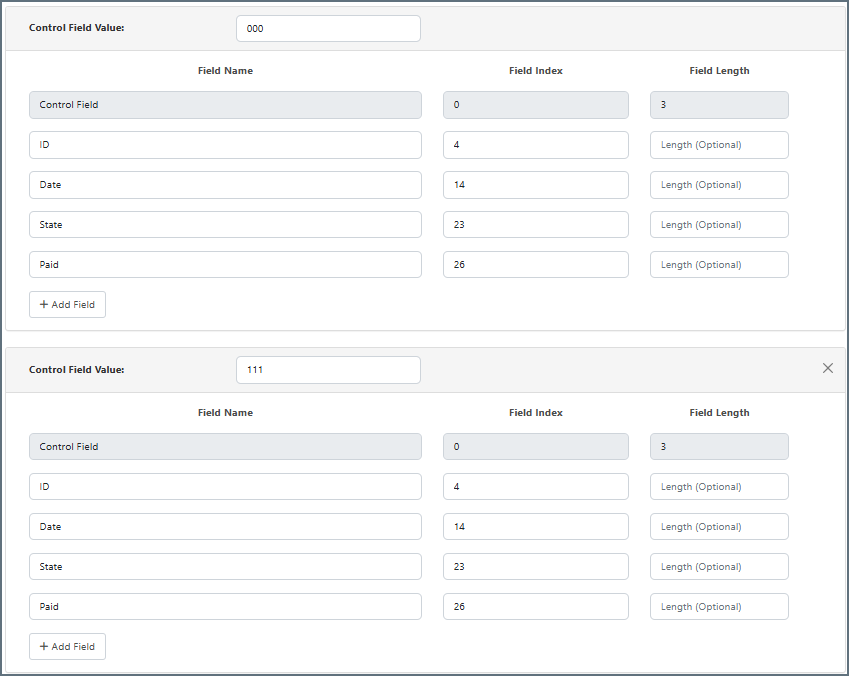Click Add Field button in the 000 section
Image resolution: width=849 pixels, height=676 pixels.
(67, 305)
